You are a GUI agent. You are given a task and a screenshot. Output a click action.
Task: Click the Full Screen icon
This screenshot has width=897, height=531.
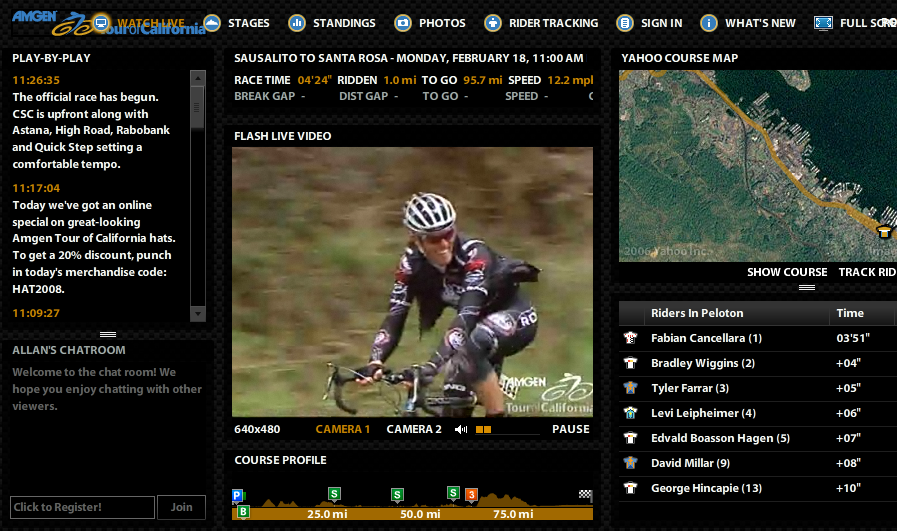(823, 23)
